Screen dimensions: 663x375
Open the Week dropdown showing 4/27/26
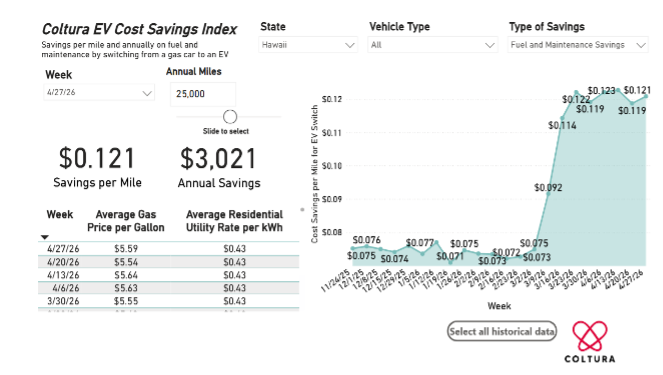coord(99,92)
